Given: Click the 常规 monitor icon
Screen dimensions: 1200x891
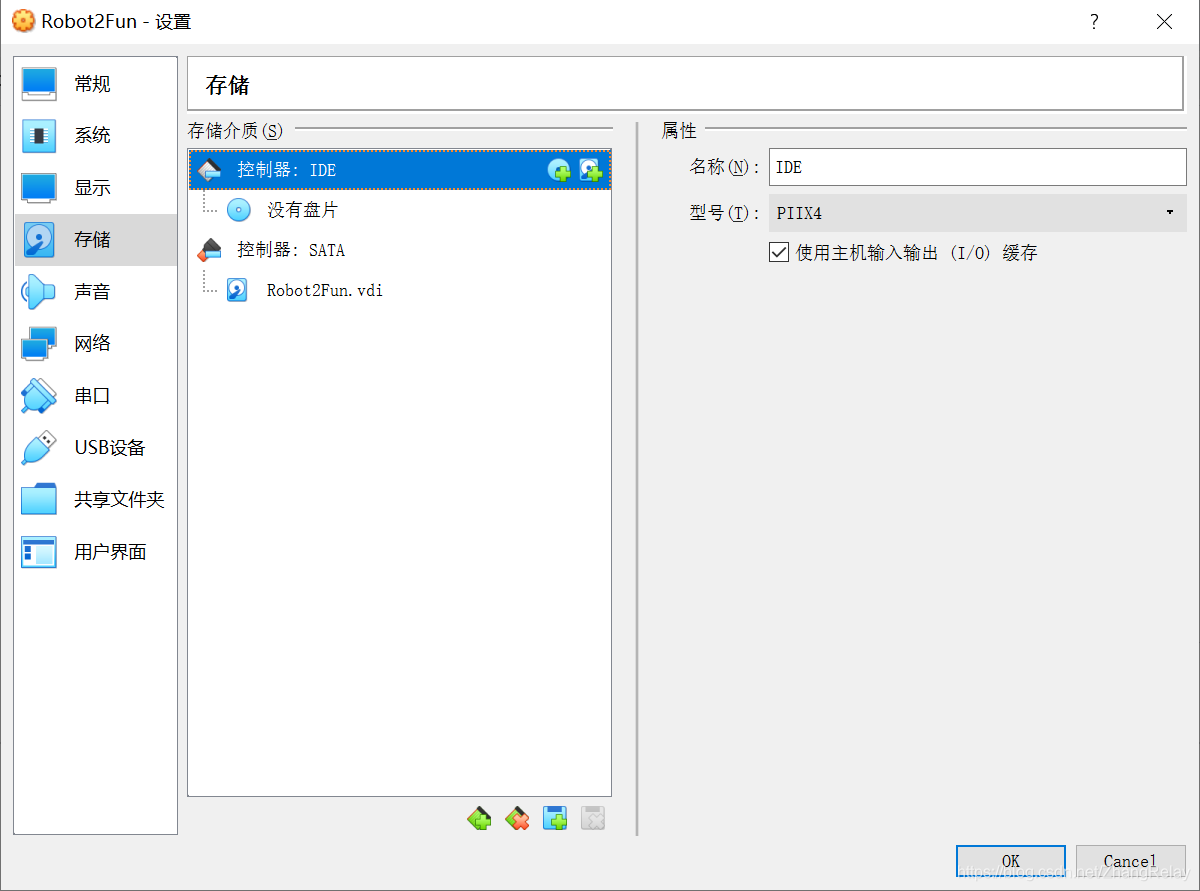Looking at the screenshot, I should [x=39, y=84].
